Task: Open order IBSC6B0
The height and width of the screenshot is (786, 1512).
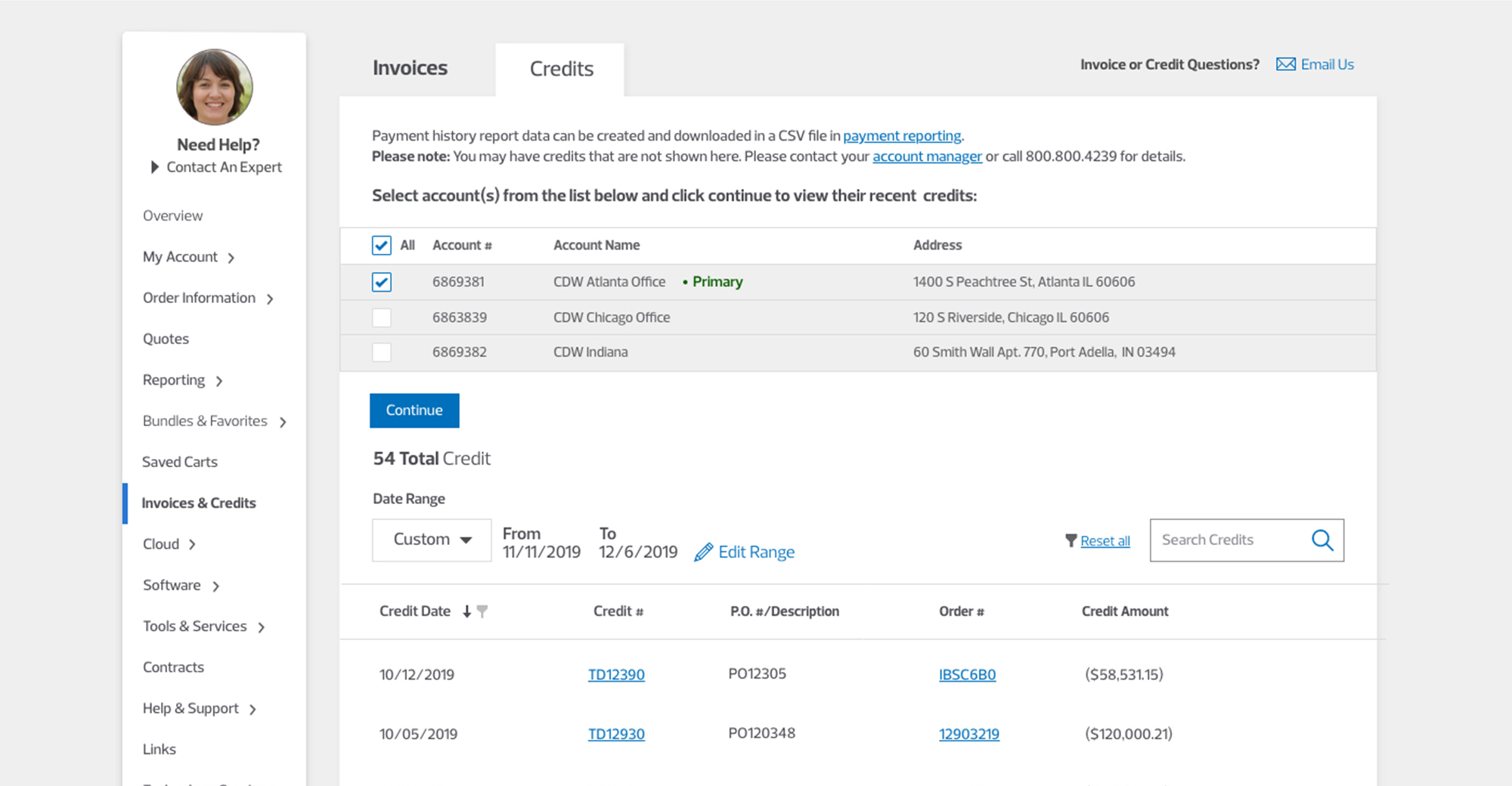Action: tap(967, 674)
